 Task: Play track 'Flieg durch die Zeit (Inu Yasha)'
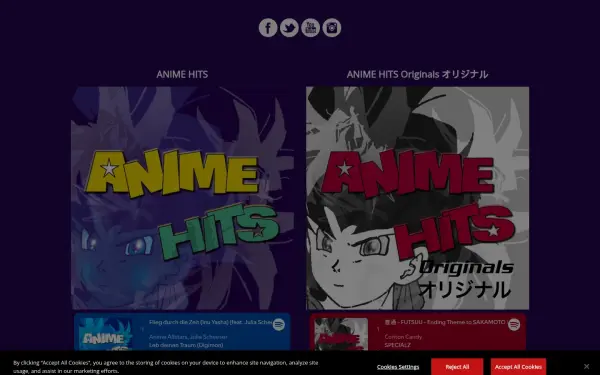coord(210,322)
